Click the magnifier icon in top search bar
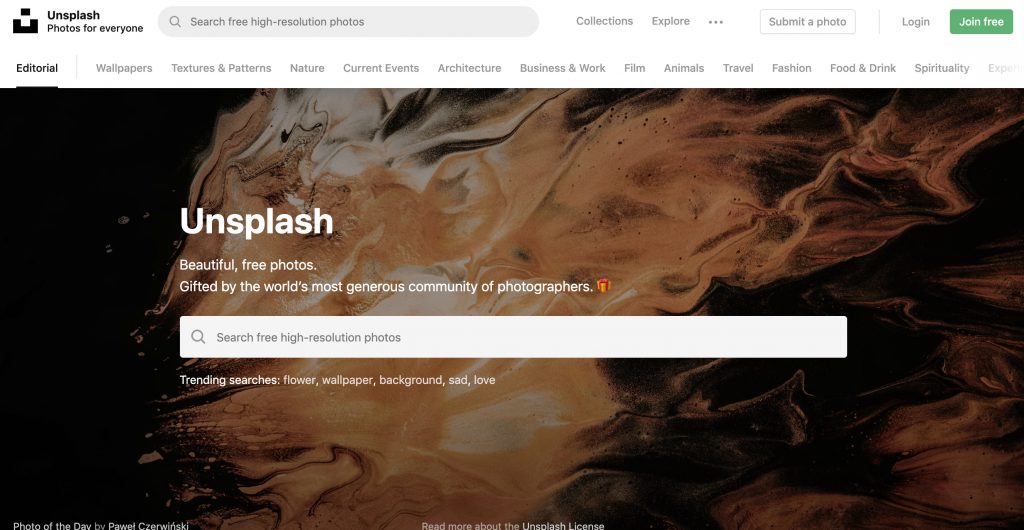The height and width of the screenshot is (530, 1024). coord(175,22)
